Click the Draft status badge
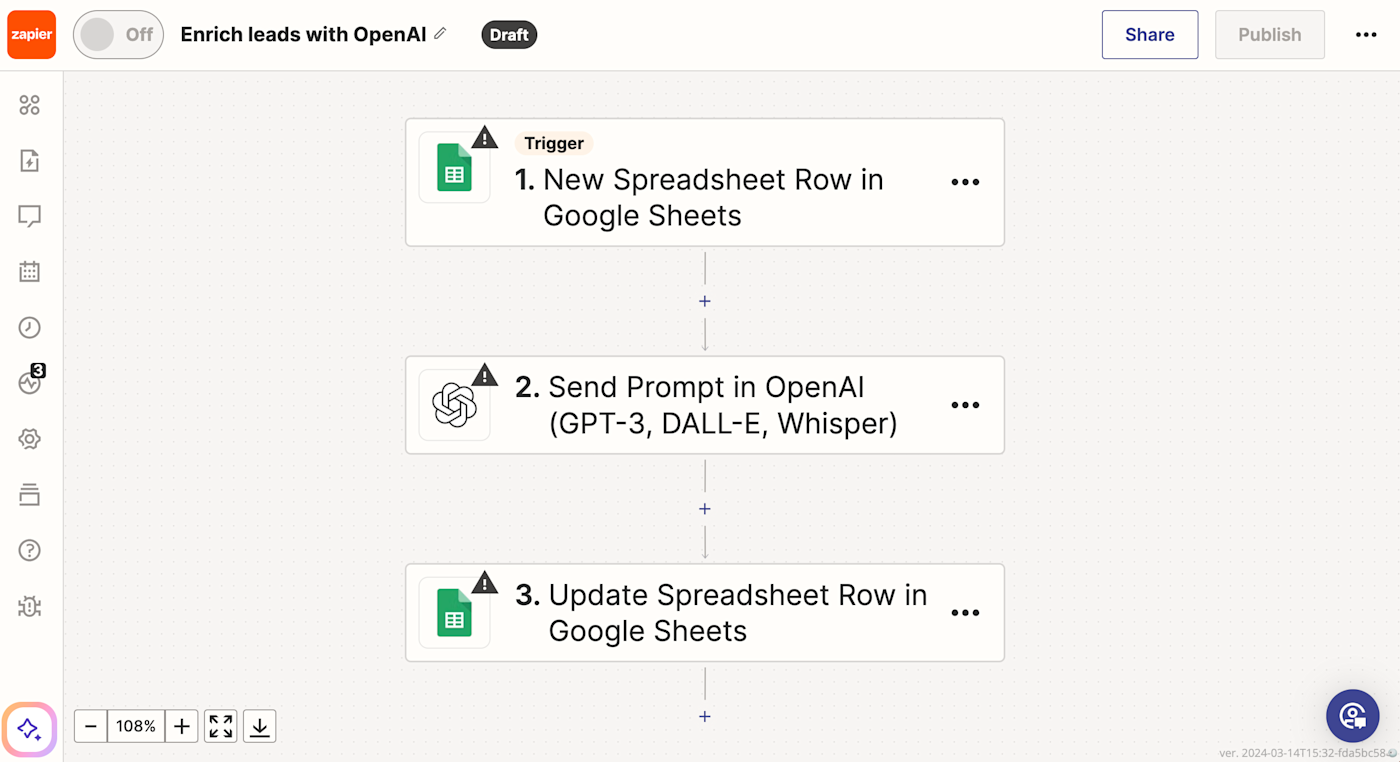 pos(509,35)
